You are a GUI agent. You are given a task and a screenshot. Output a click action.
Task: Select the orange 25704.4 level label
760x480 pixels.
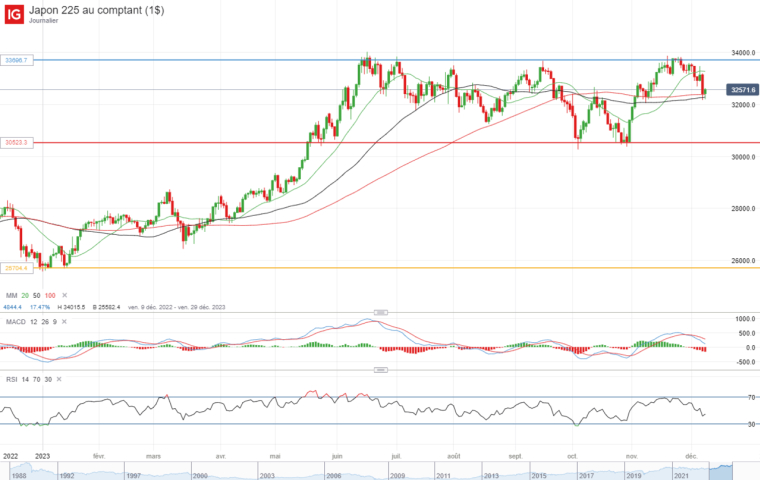(x=16, y=268)
